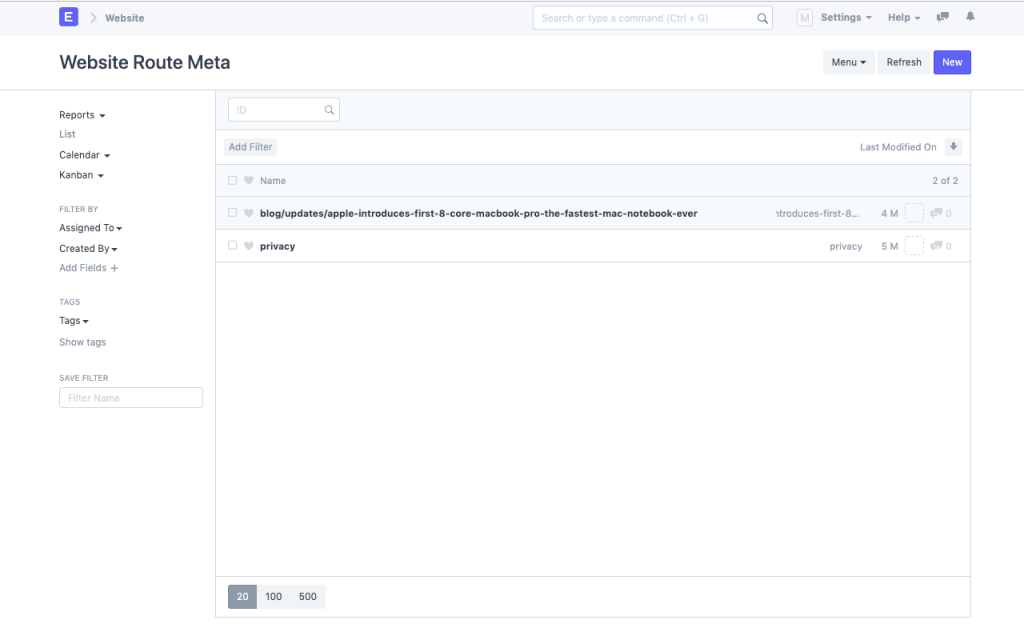Set page size to 100 rows
Screen dimensions: 1024x640
(x=274, y=597)
